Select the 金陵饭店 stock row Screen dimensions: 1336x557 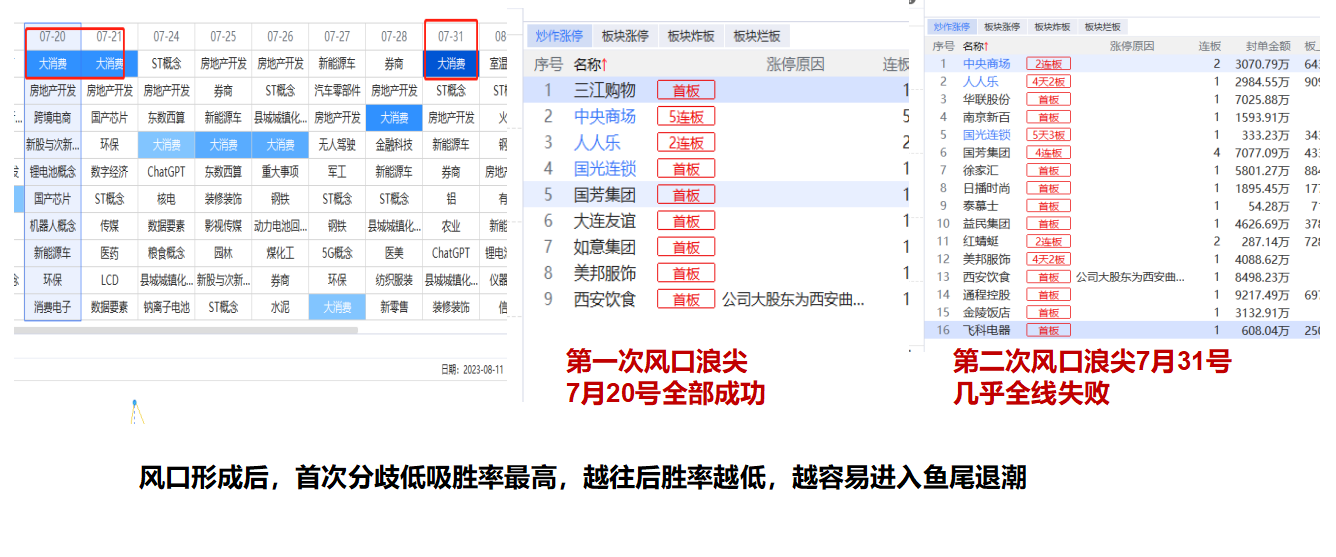1124,312
